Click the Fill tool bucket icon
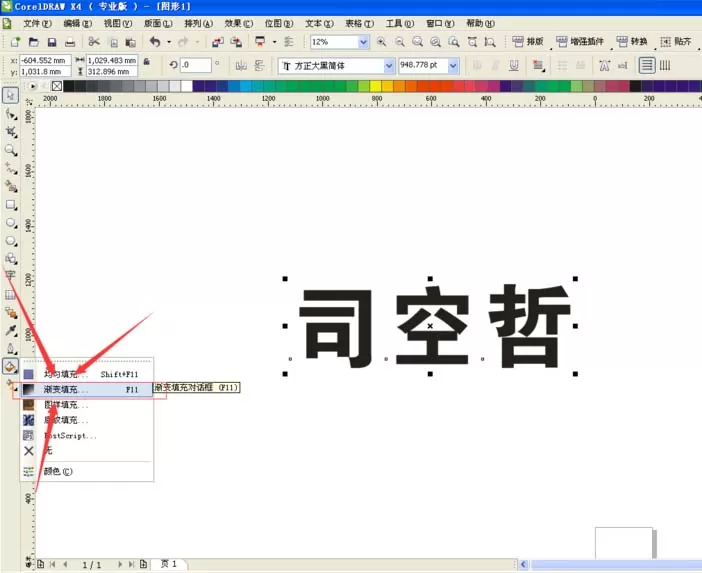The height and width of the screenshot is (573, 702). [10, 366]
